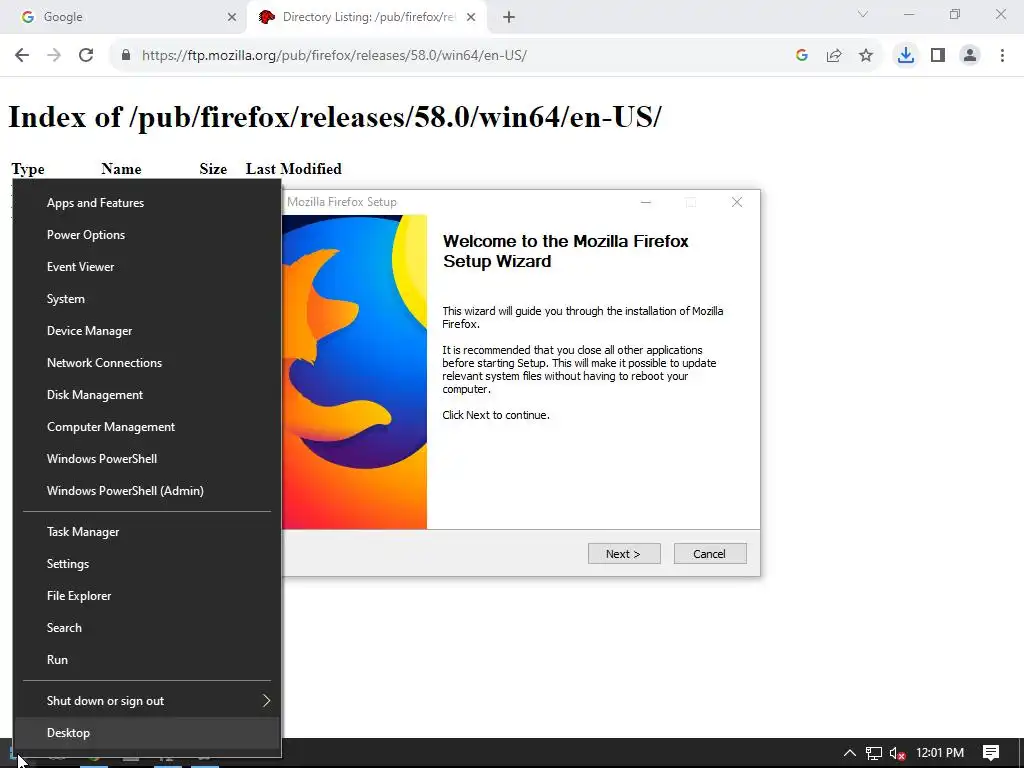Open Apps and Features

pyautogui.click(x=148, y=203)
